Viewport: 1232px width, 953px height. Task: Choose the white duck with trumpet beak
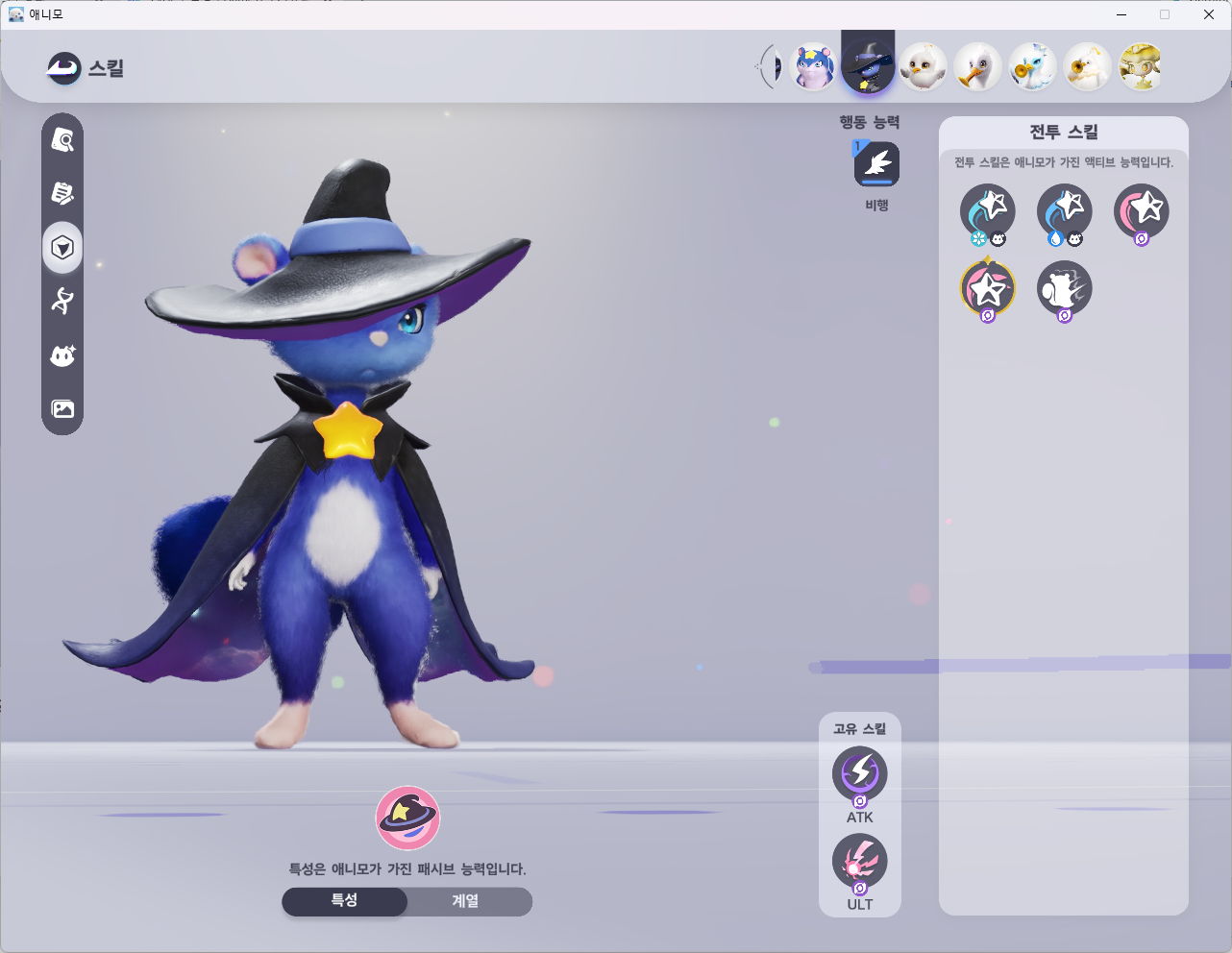coord(978,67)
